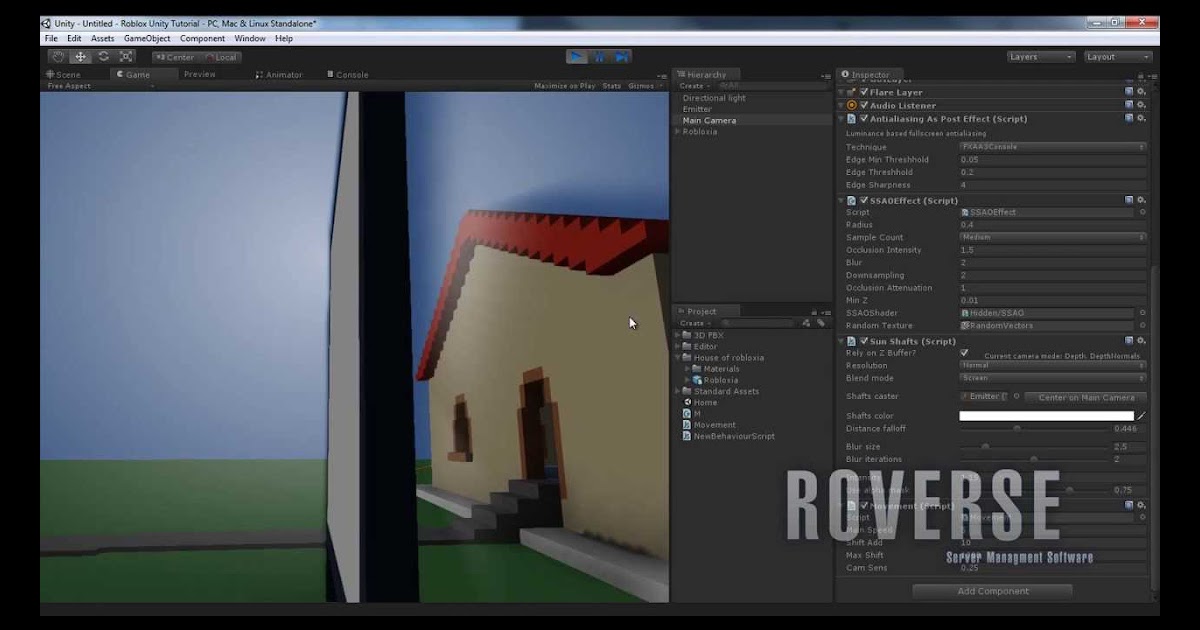
Task: Click the Stats button in Game view
Action: click(612, 86)
